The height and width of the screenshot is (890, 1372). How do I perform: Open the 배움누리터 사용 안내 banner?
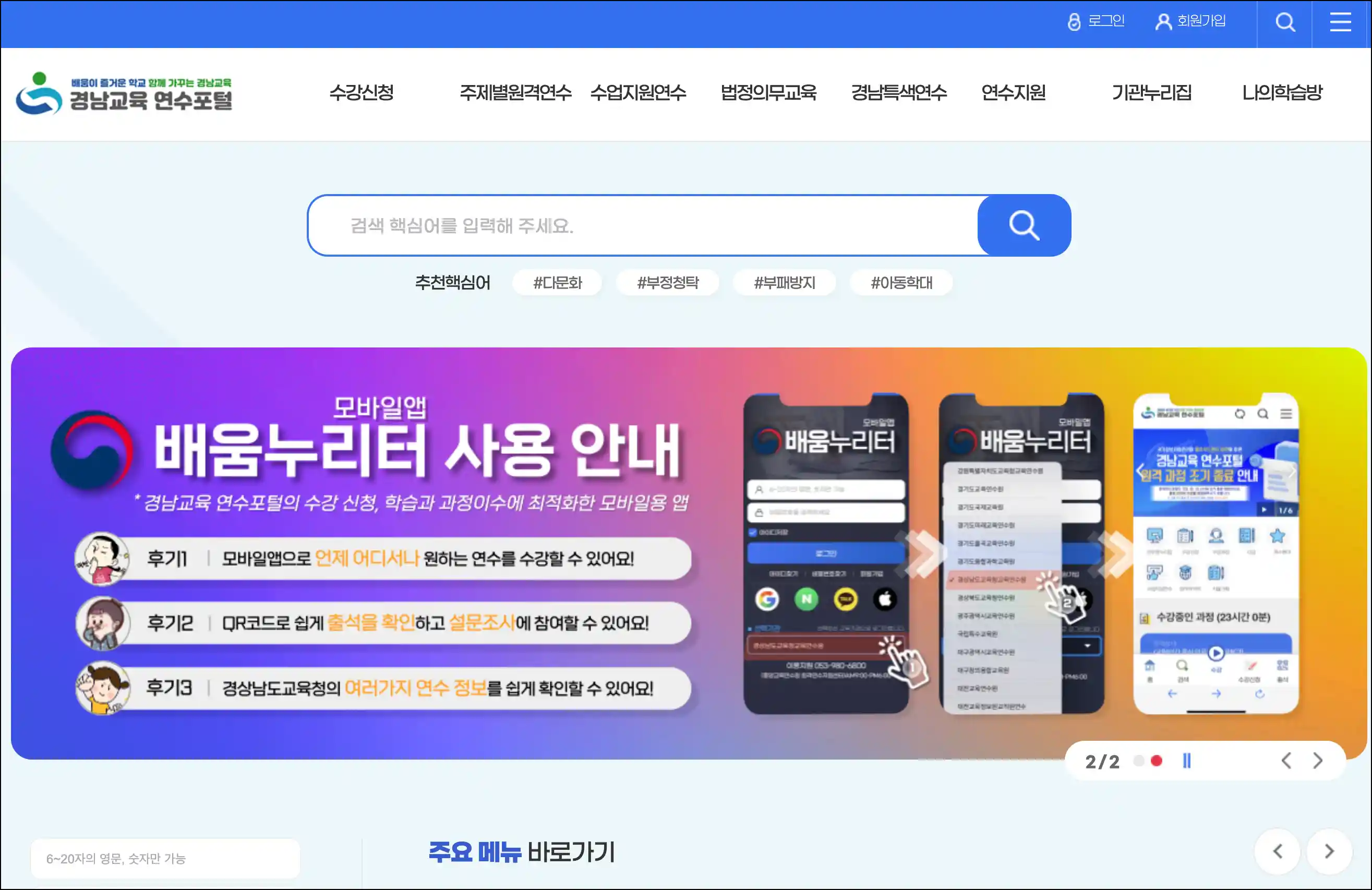tap(688, 554)
